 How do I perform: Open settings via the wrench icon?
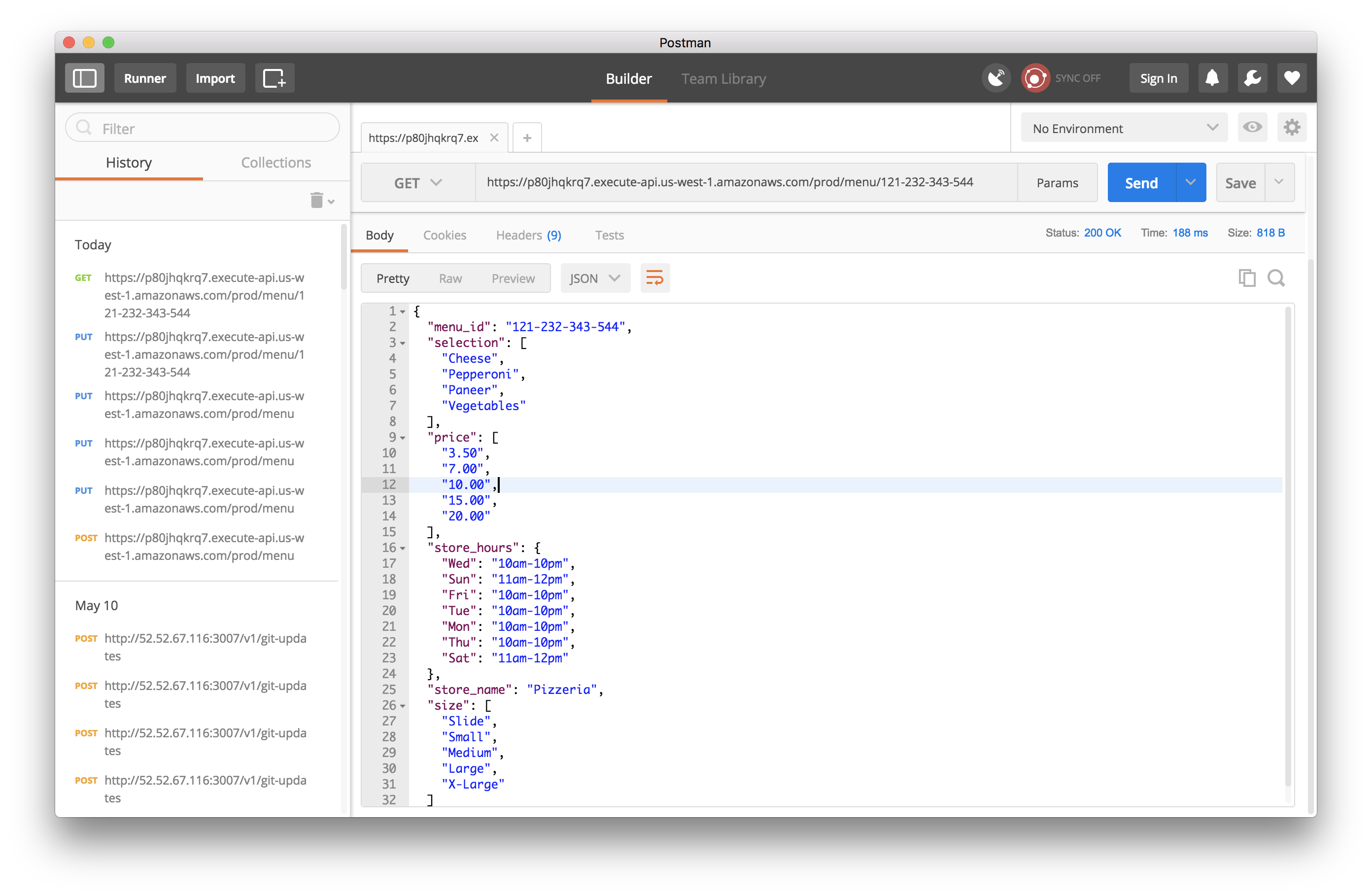pyautogui.click(x=1252, y=78)
